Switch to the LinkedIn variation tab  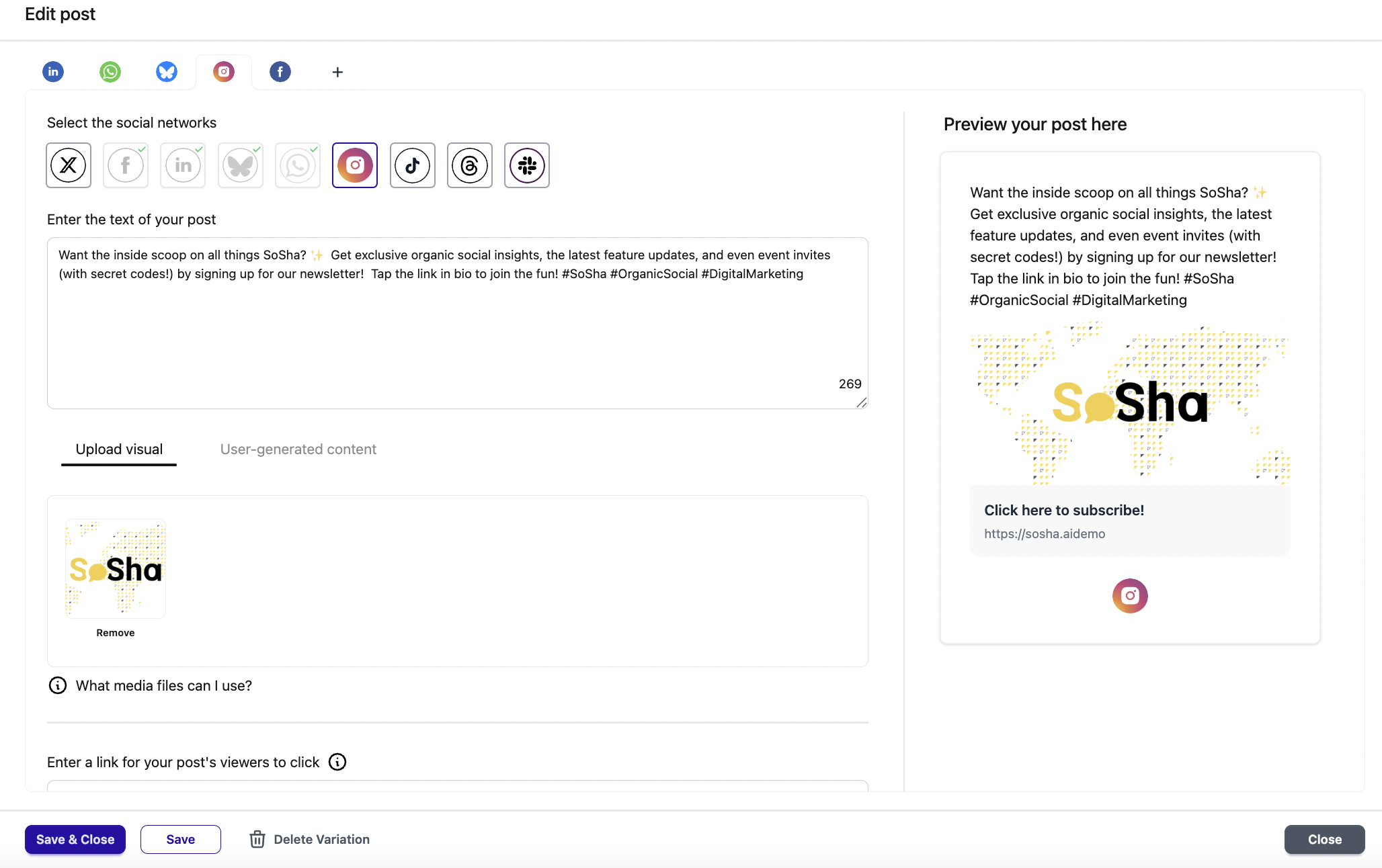pos(53,71)
